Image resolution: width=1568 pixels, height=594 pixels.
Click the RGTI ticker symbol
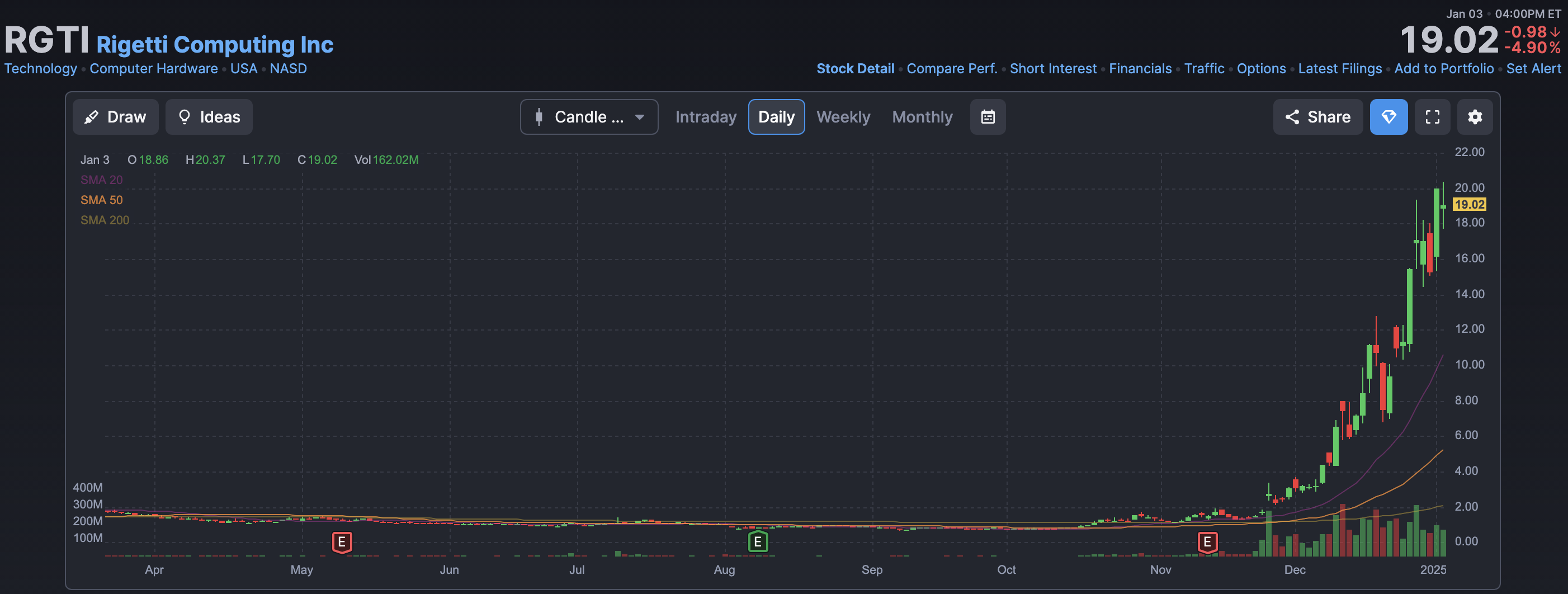(x=47, y=40)
